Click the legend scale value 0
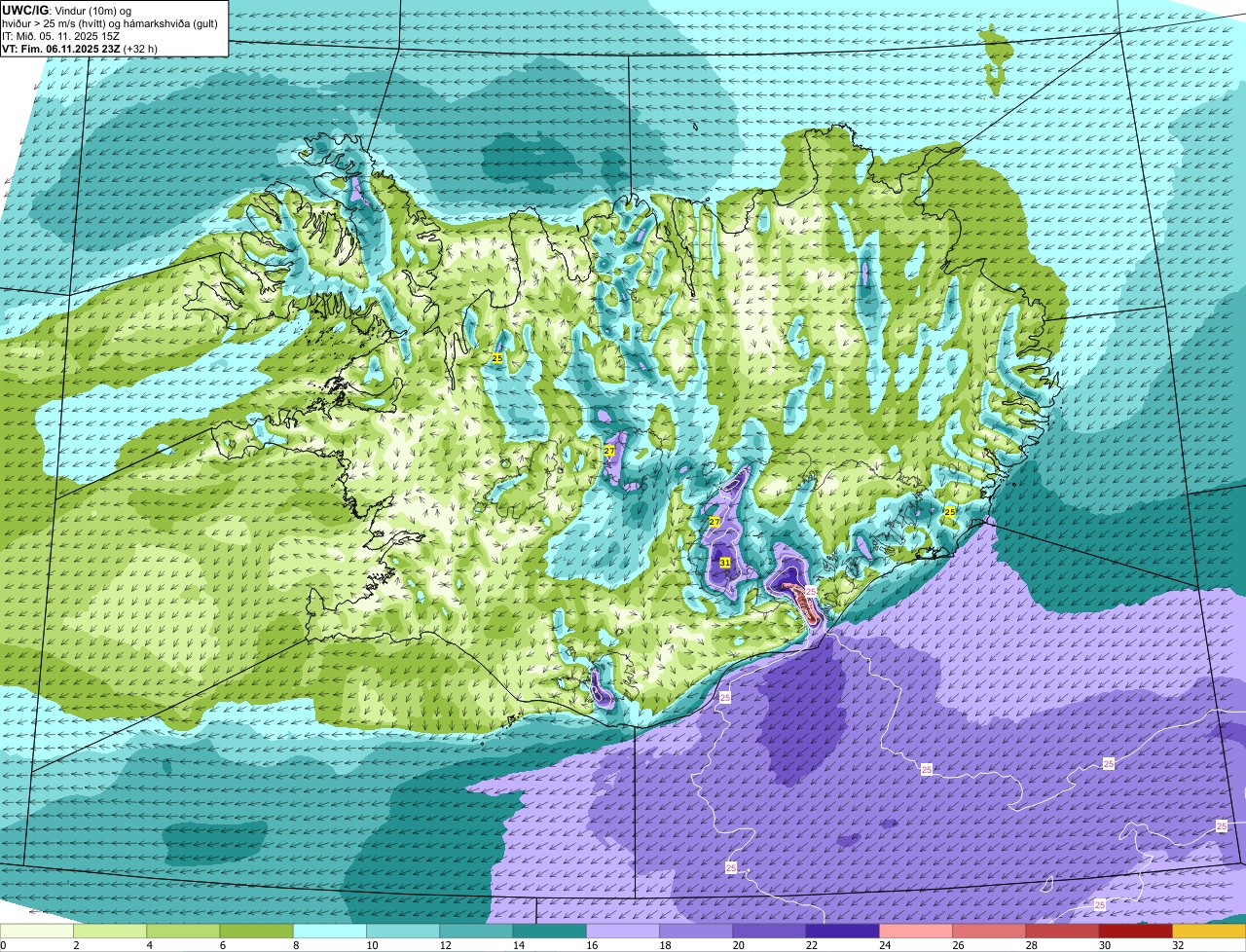This screenshot has height=952, width=1246. (3, 945)
